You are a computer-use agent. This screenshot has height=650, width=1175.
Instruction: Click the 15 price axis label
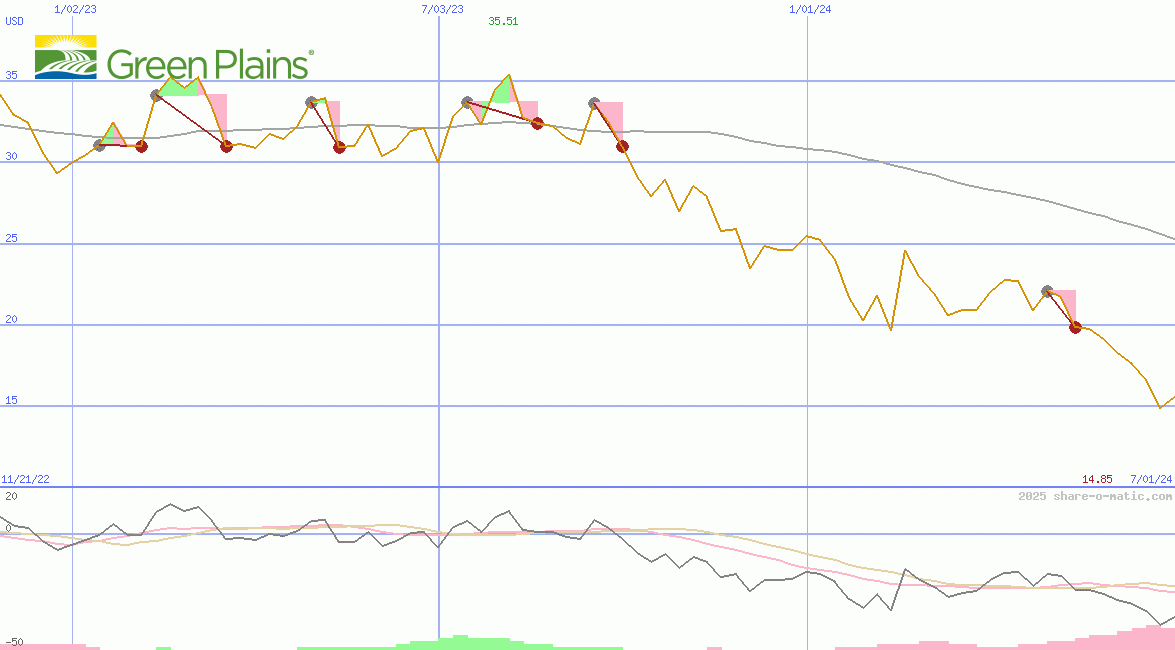11,400
